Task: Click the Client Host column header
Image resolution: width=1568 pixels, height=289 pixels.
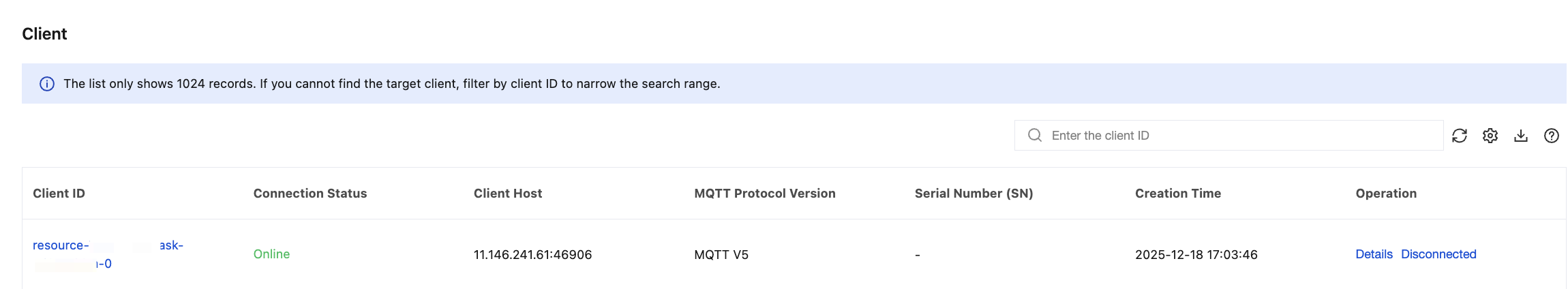Action: [x=508, y=194]
